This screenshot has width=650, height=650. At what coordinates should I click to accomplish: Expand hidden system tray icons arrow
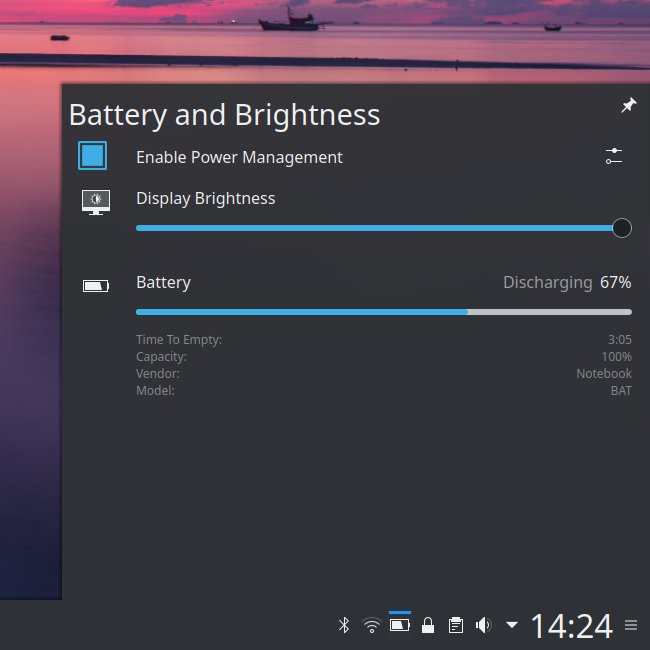tap(512, 625)
